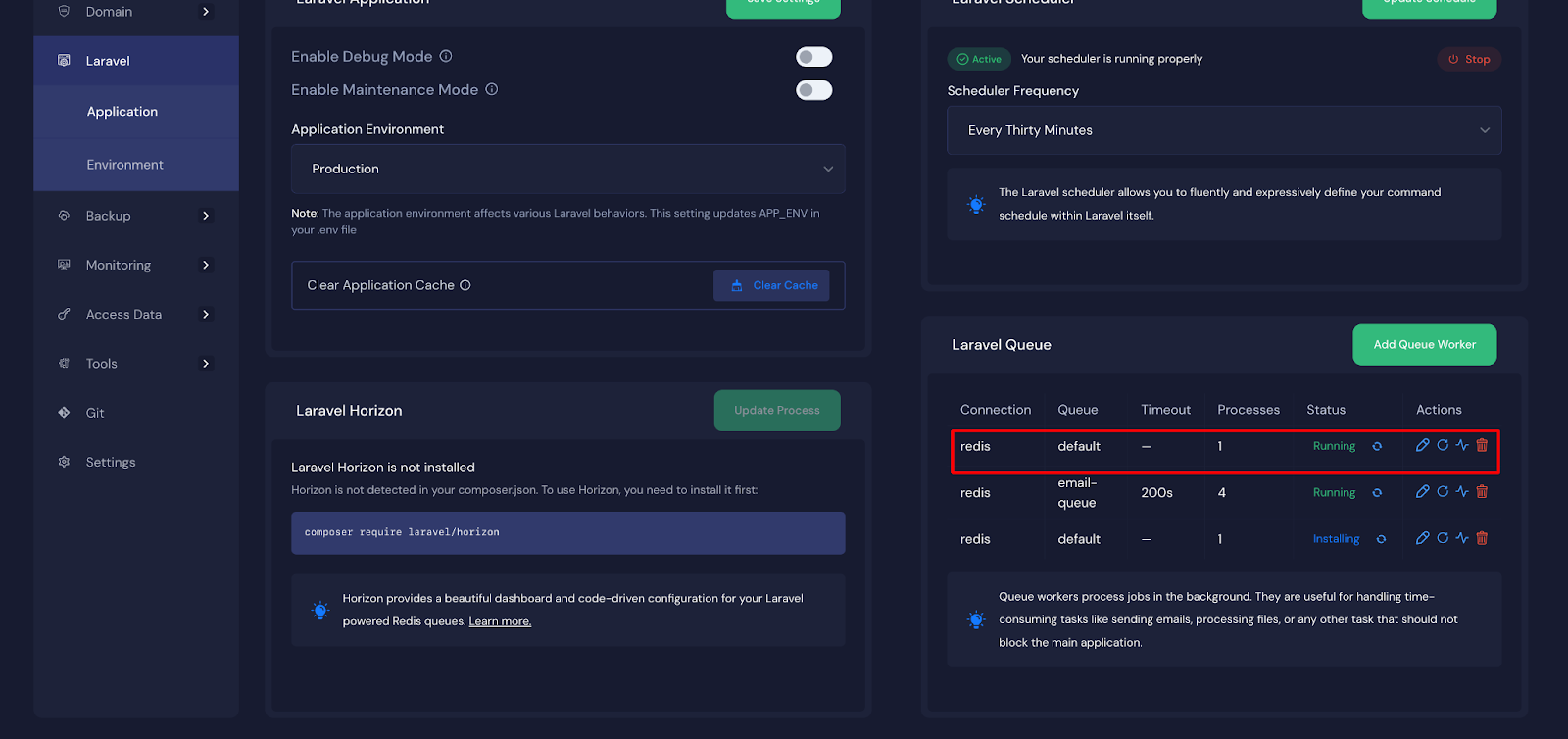Follow the Learn more link about Horizon
This screenshot has width=1568, height=739.
click(500, 621)
